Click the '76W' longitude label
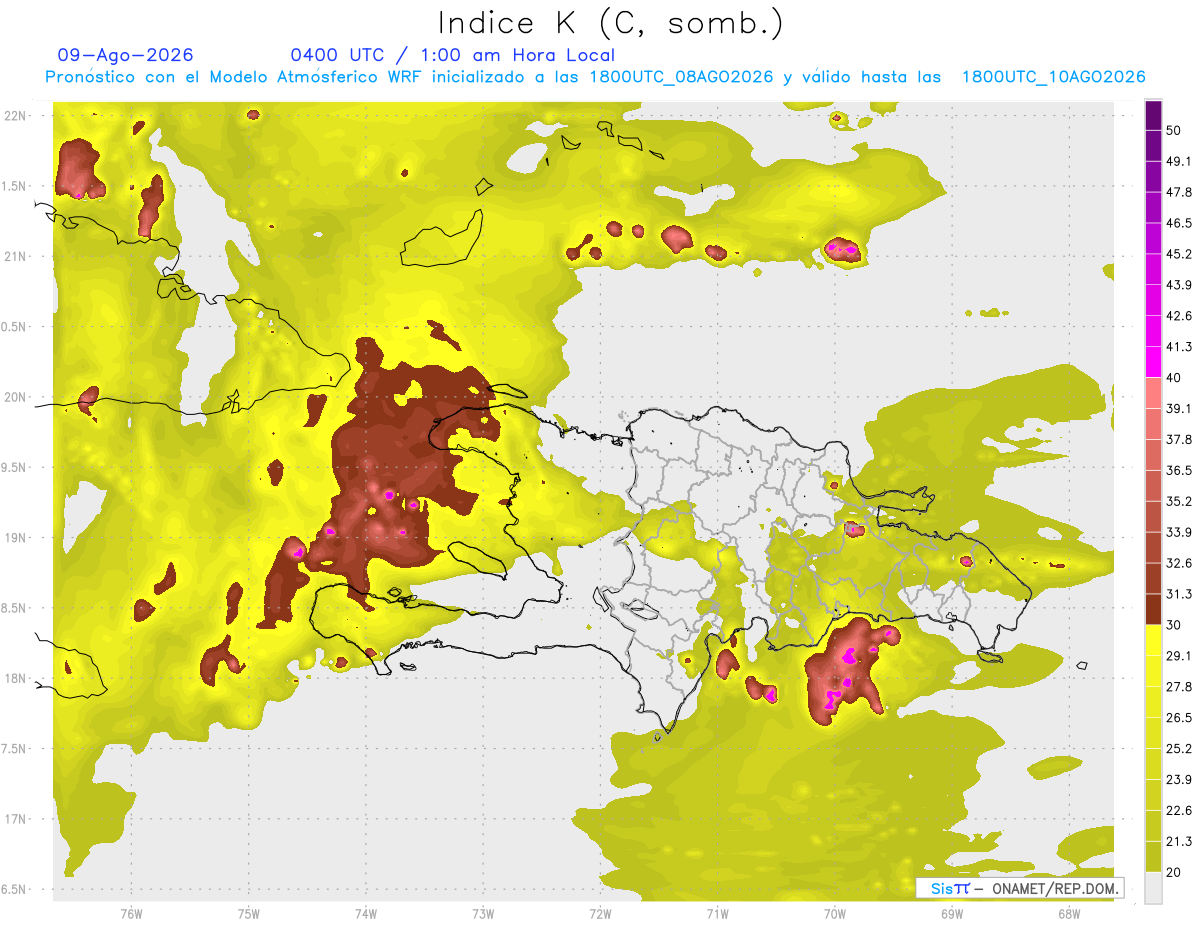Image resolution: width=1200 pixels, height=927 pixels. (131, 914)
